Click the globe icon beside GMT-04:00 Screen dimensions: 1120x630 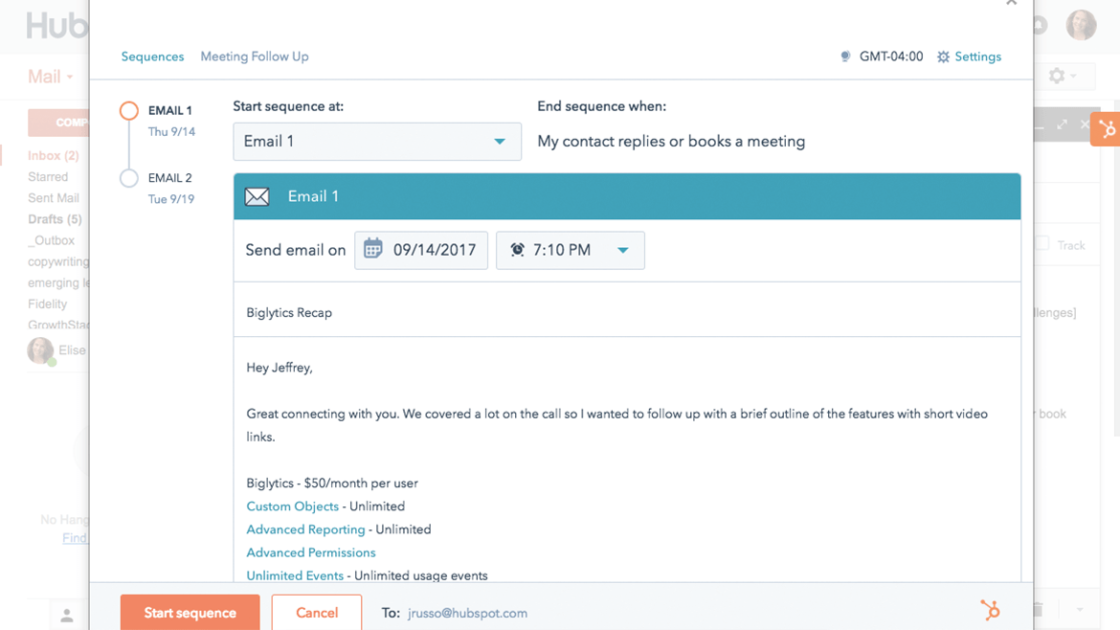point(845,56)
